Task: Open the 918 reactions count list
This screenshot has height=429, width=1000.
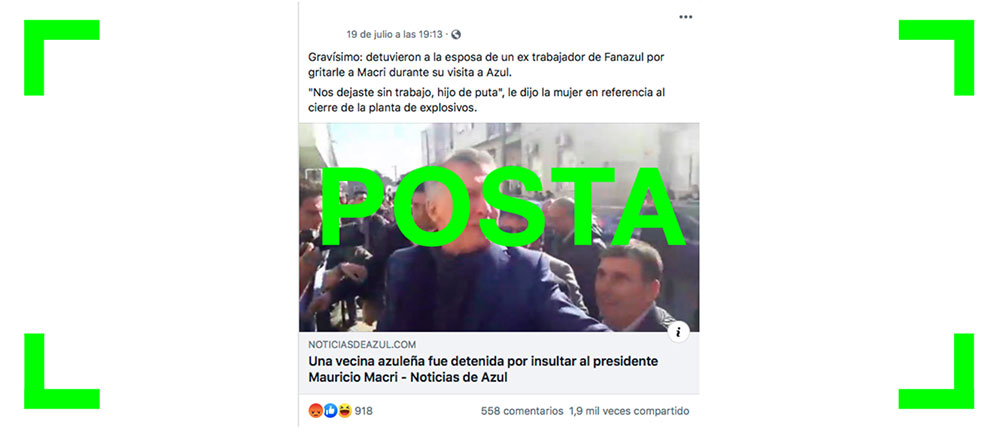Action: [364, 411]
